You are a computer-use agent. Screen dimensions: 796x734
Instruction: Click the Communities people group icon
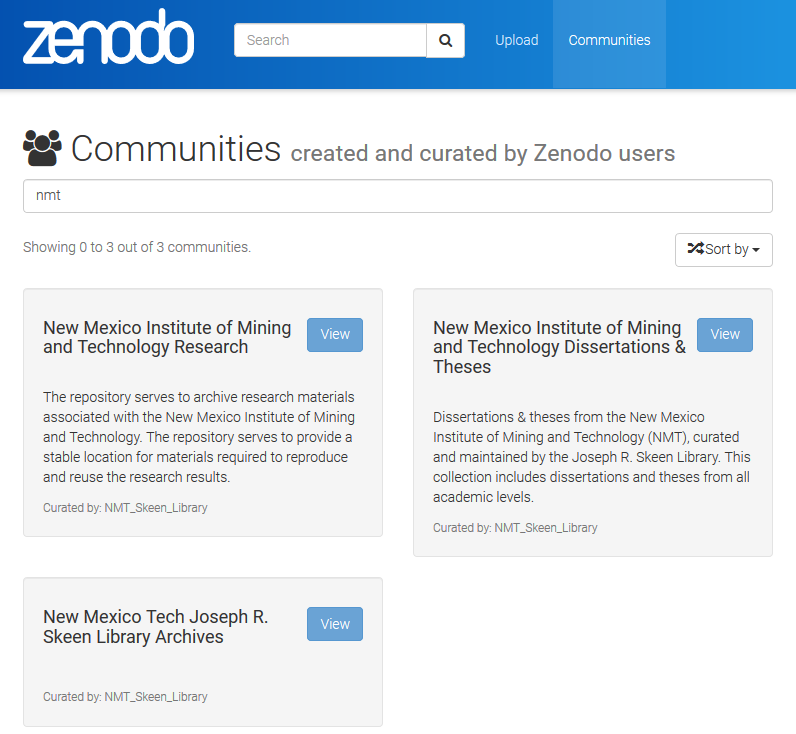(x=42, y=148)
